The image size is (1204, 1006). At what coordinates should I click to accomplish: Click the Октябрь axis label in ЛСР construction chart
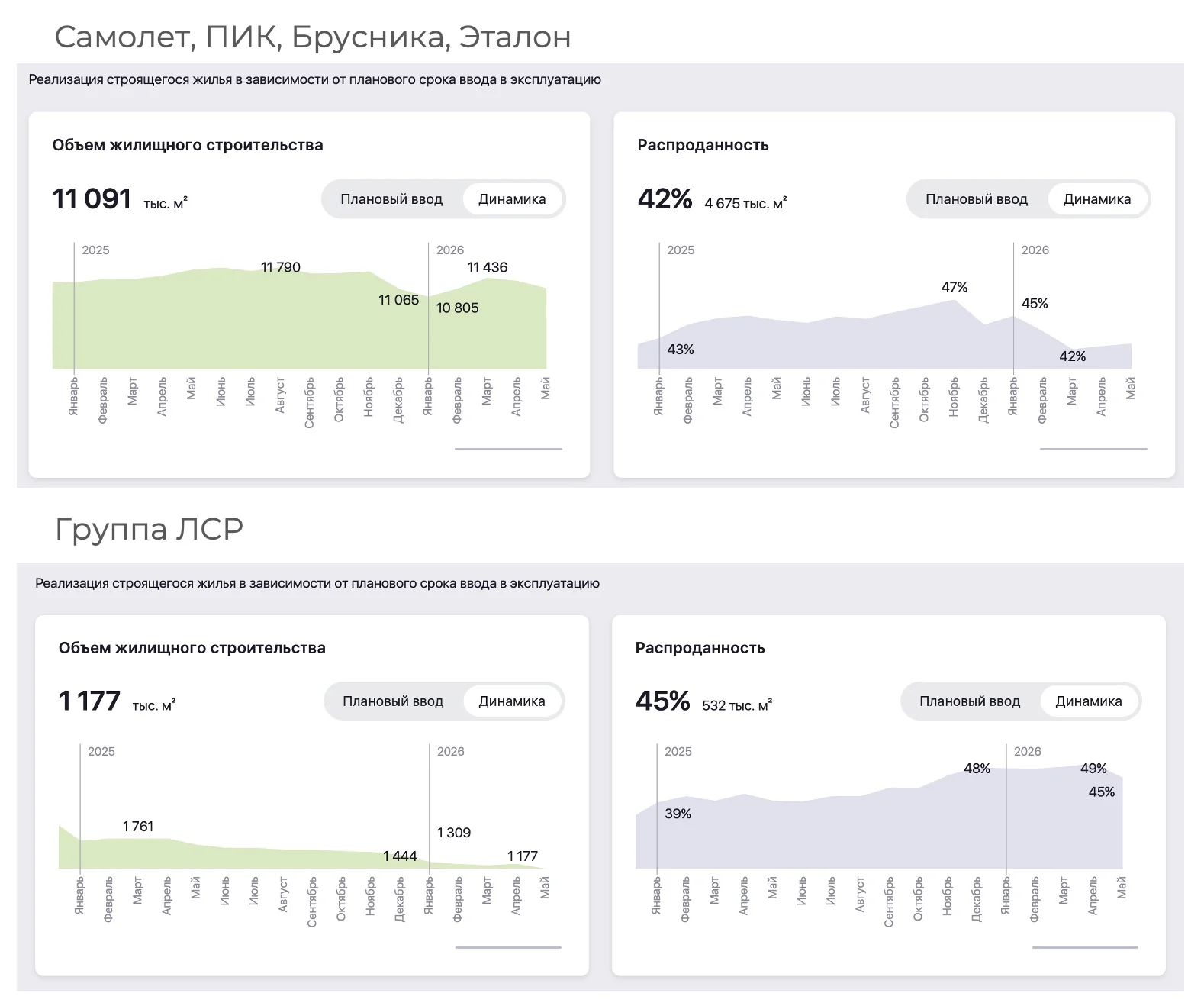(341, 899)
